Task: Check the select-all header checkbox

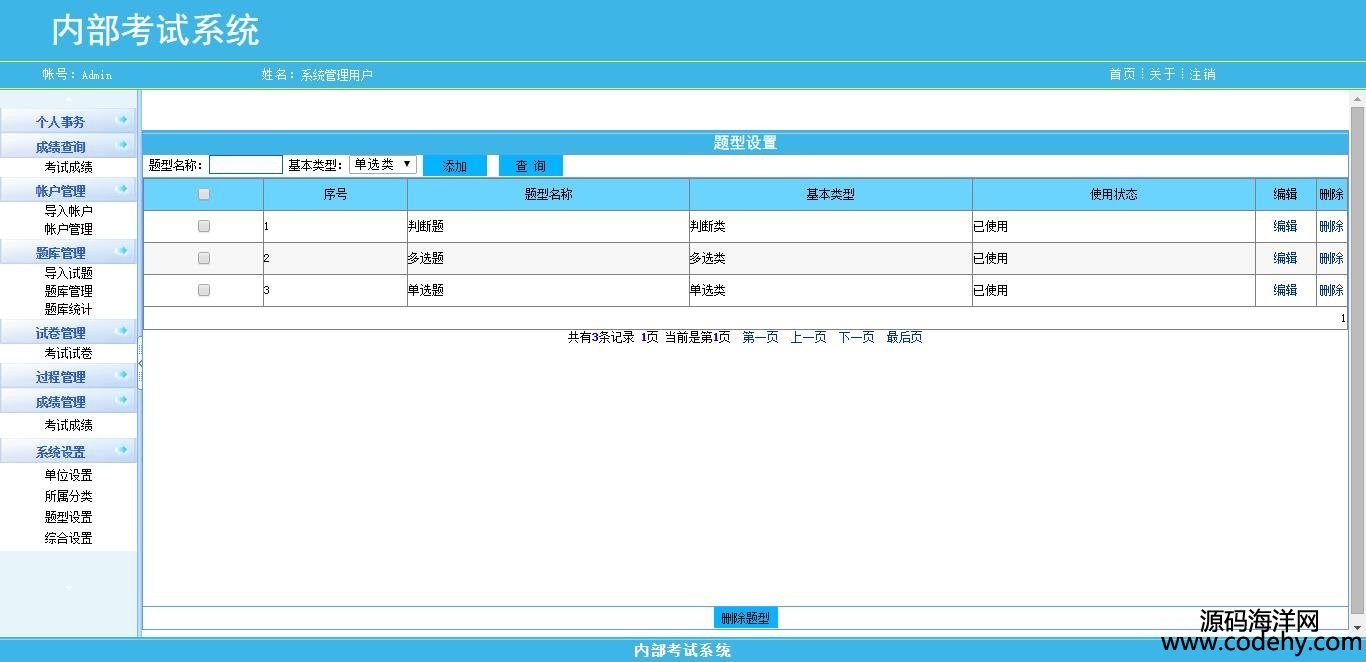Action: click(204, 195)
